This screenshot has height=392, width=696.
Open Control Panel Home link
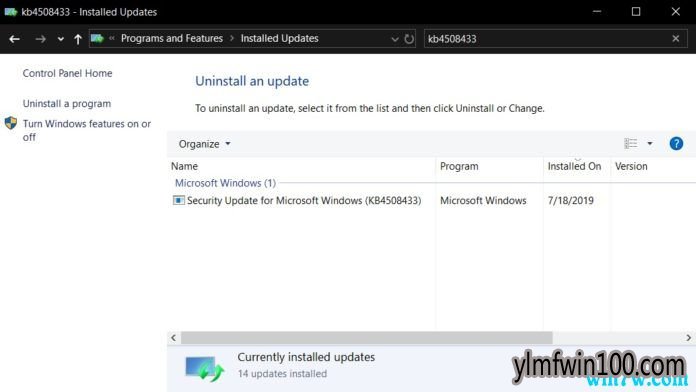click(67, 73)
